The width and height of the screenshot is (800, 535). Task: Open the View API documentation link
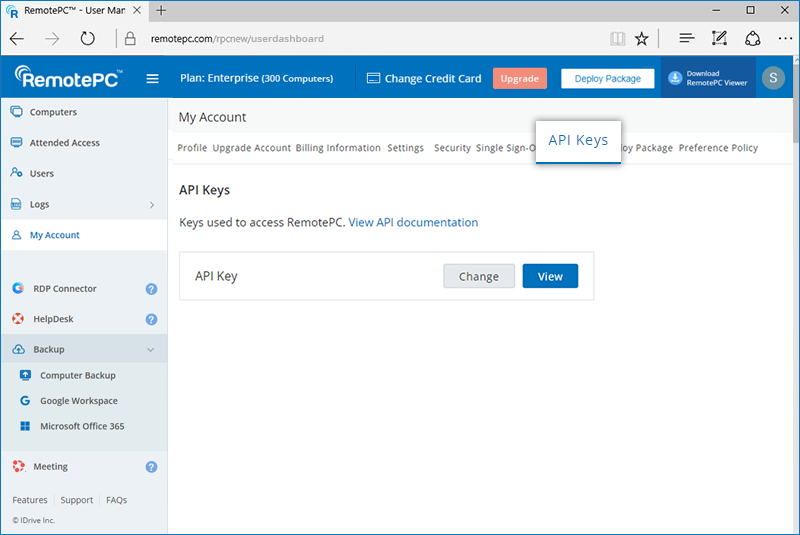coord(413,222)
